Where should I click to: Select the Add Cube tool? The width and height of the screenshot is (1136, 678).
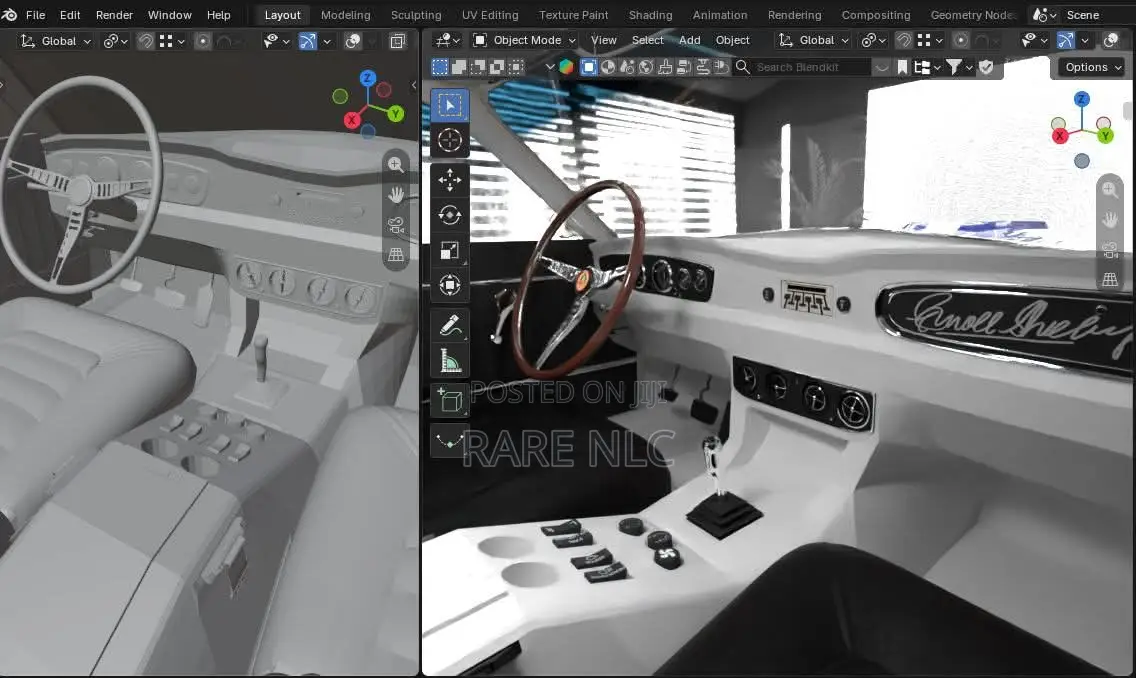(x=450, y=401)
